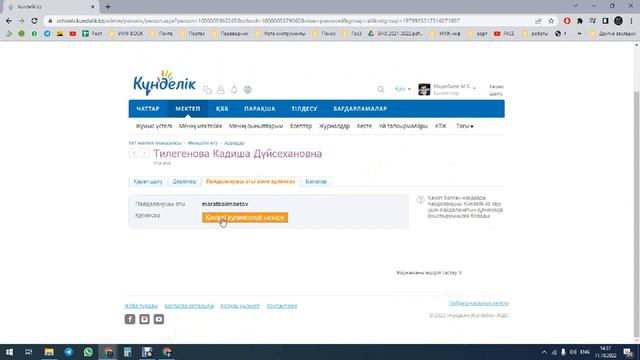
Task: Click the Күнделік logo
Action: (164, 83)
